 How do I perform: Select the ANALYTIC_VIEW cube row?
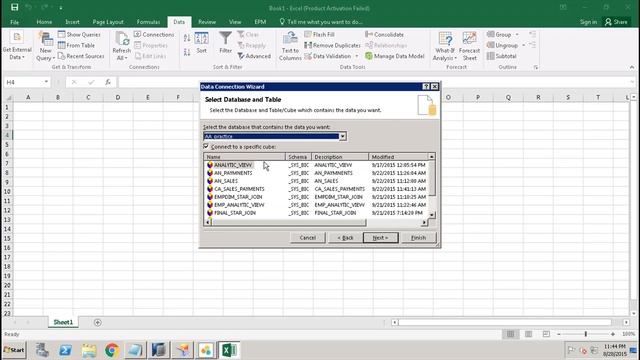click(317, 165)
